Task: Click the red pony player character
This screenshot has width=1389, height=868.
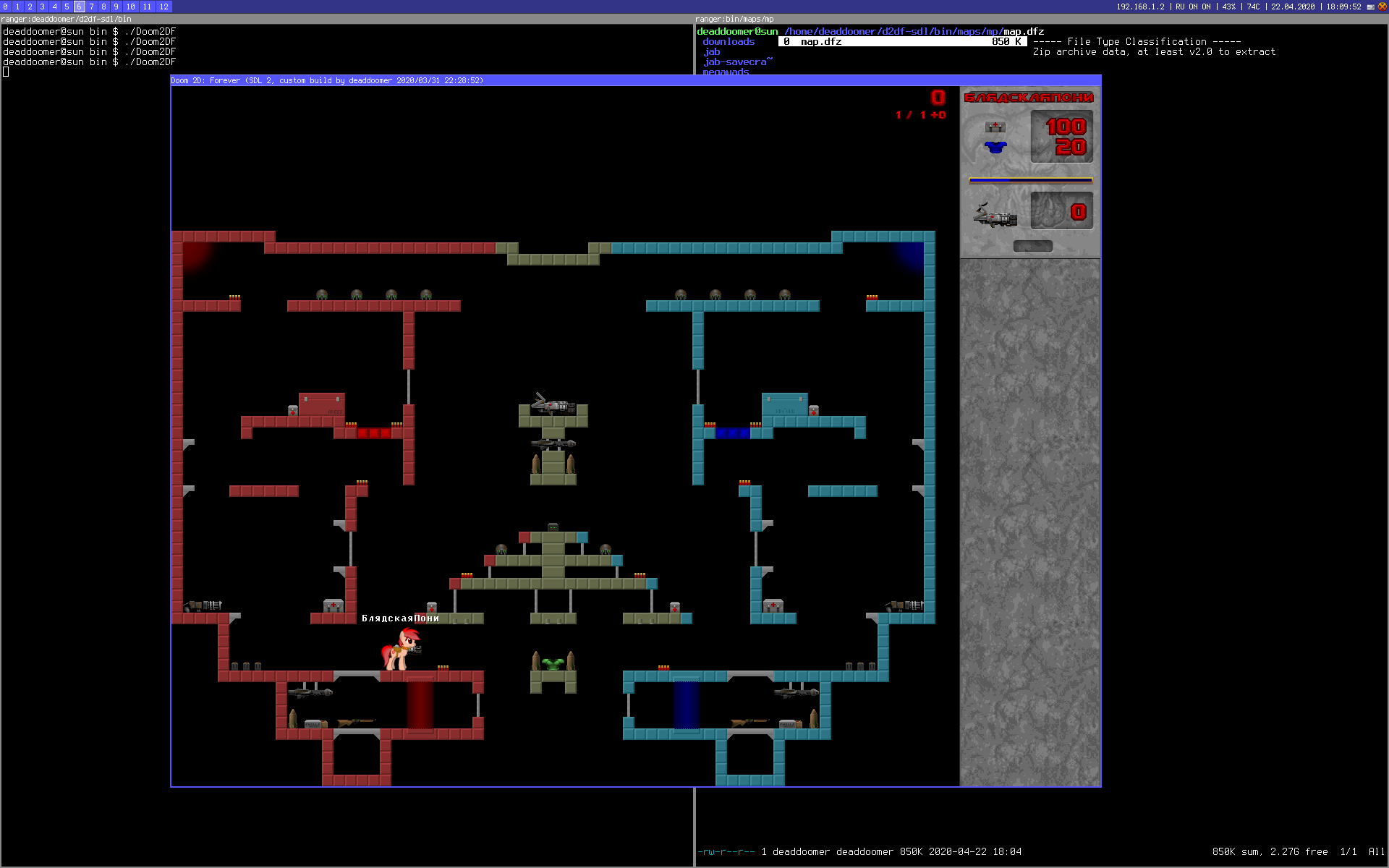Action: click(401, 649)
